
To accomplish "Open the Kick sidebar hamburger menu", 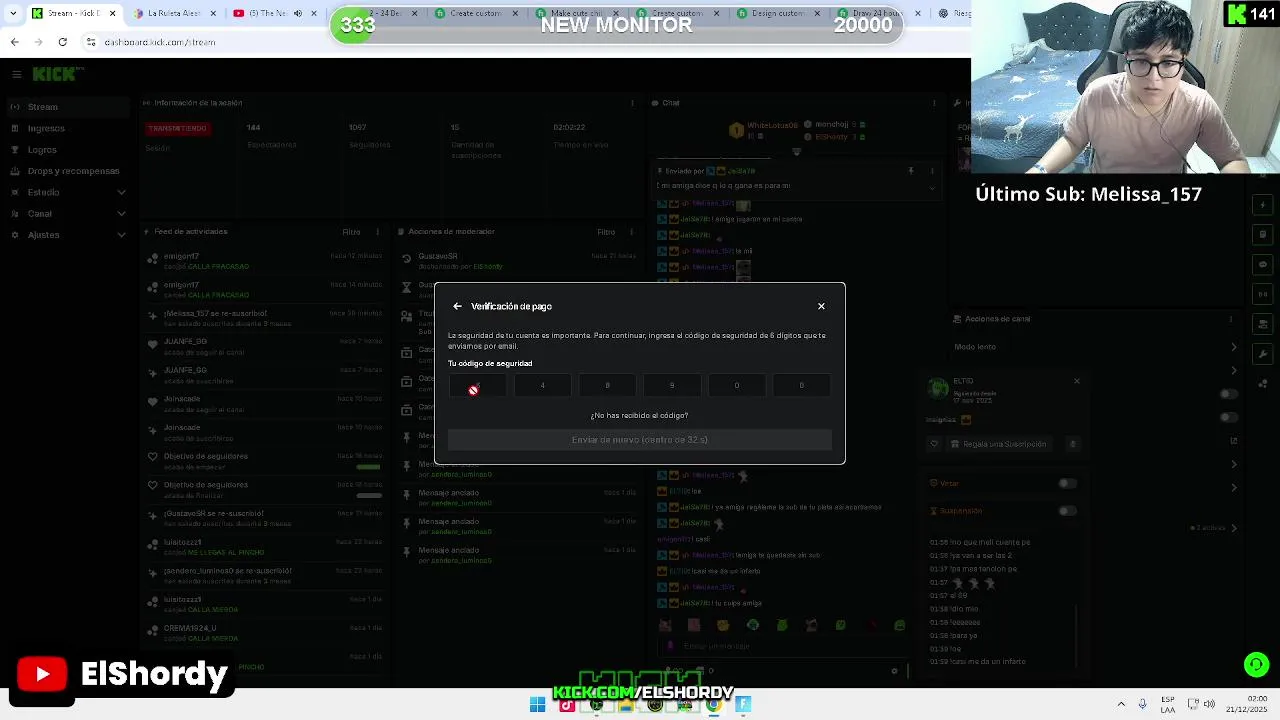I will (16, 74).
